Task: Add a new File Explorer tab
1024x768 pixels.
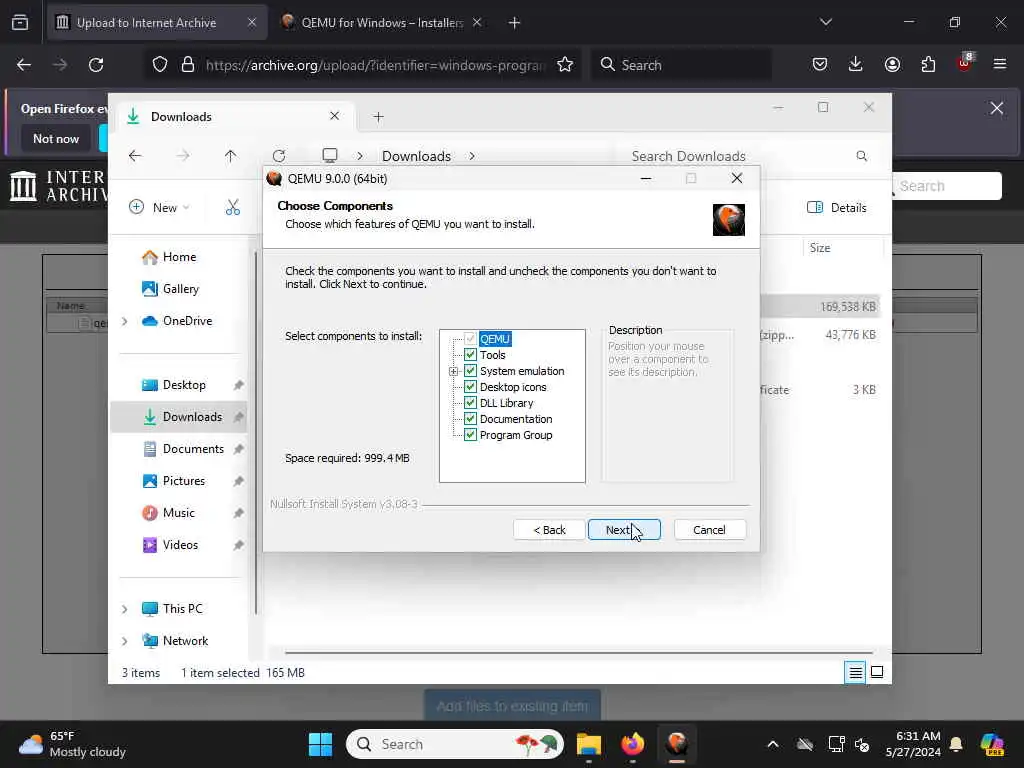Action: (378, 117)
